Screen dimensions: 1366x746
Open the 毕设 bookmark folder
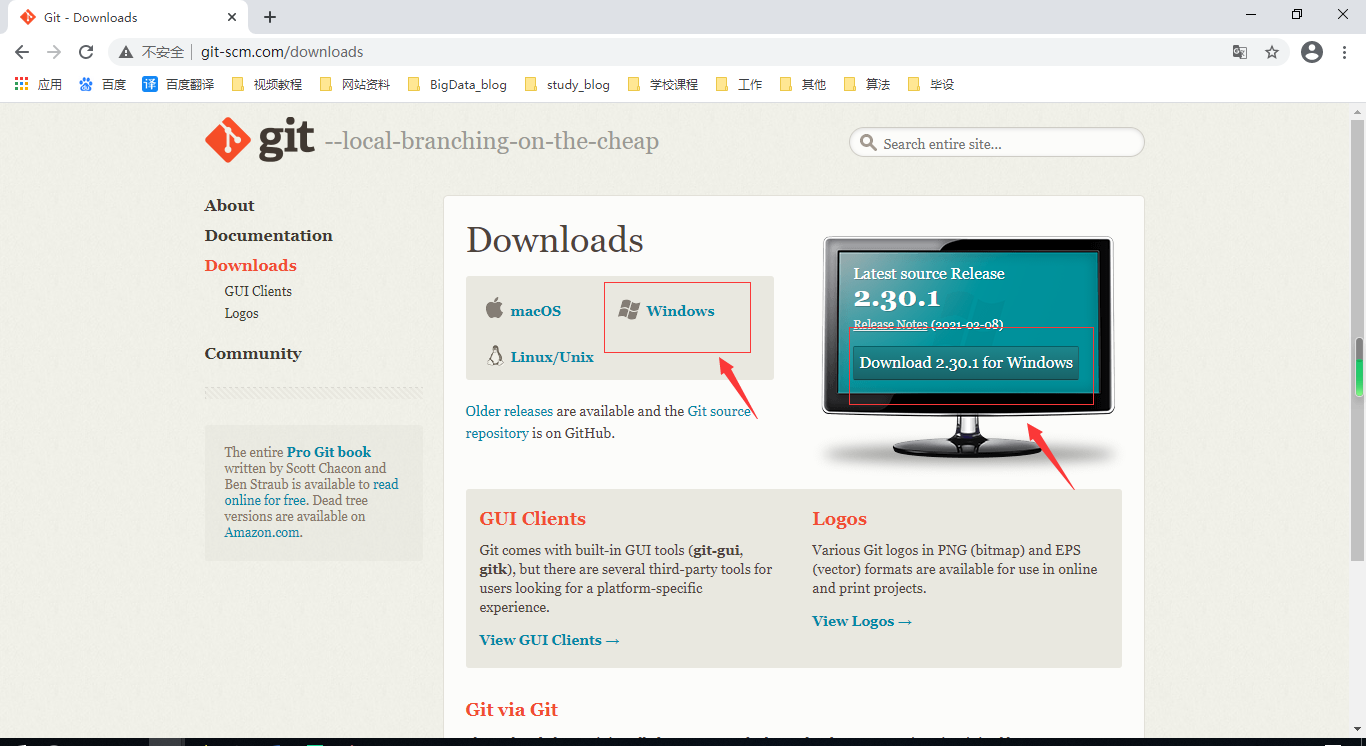[931, 84]
